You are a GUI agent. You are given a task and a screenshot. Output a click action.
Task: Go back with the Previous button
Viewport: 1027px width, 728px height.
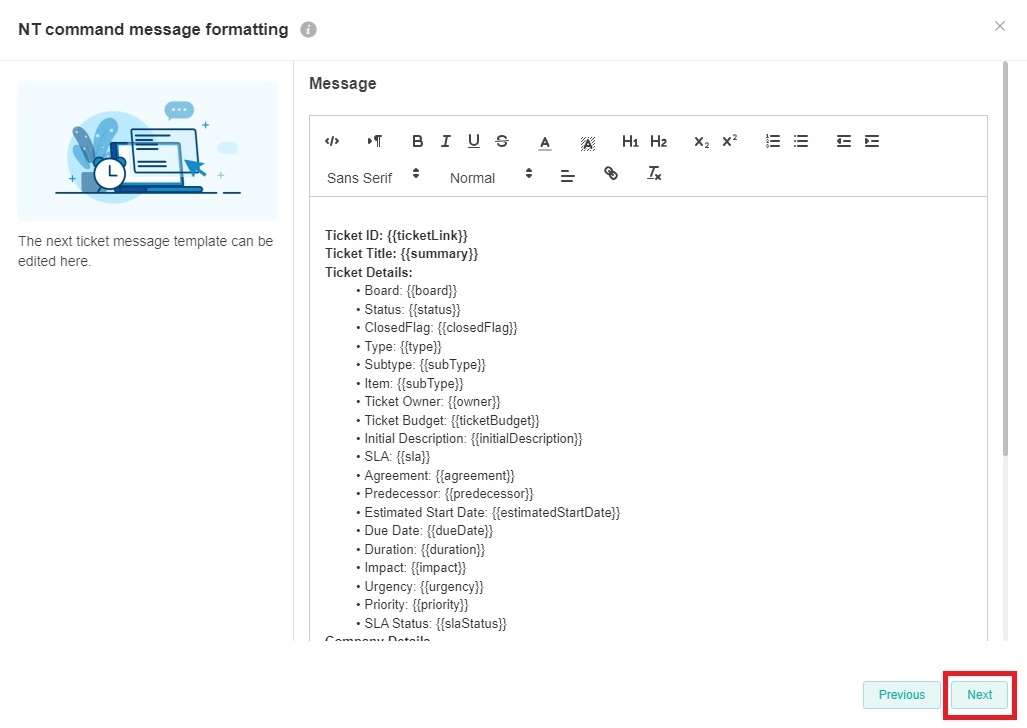pyautogui.click(x=901, y=695)
